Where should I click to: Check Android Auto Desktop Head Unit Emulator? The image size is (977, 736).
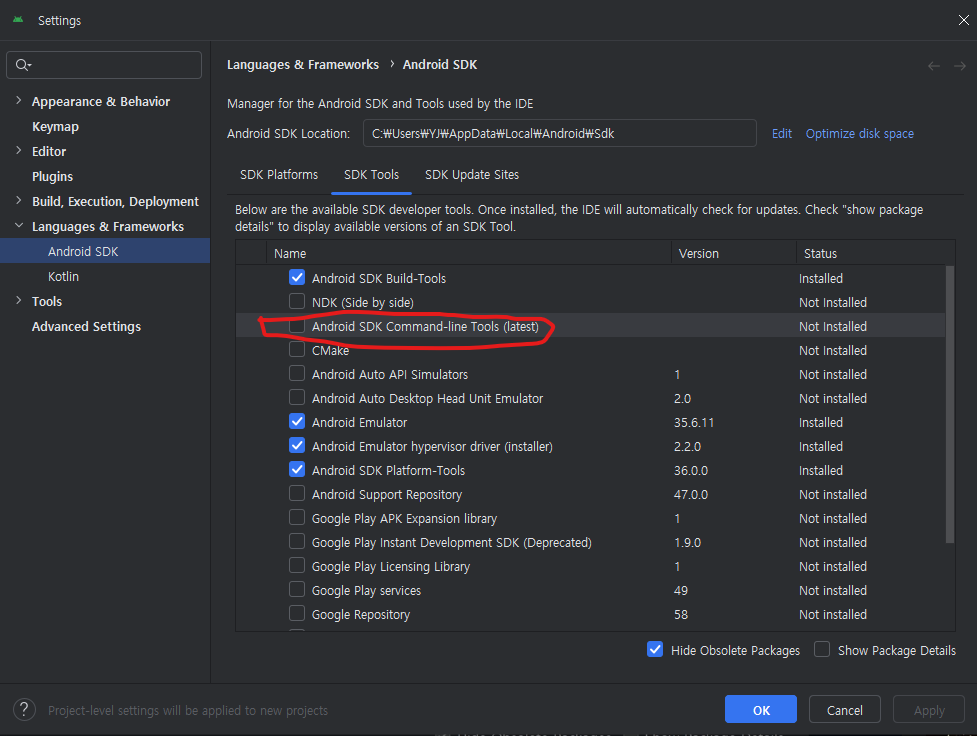[x=297, y=398]
